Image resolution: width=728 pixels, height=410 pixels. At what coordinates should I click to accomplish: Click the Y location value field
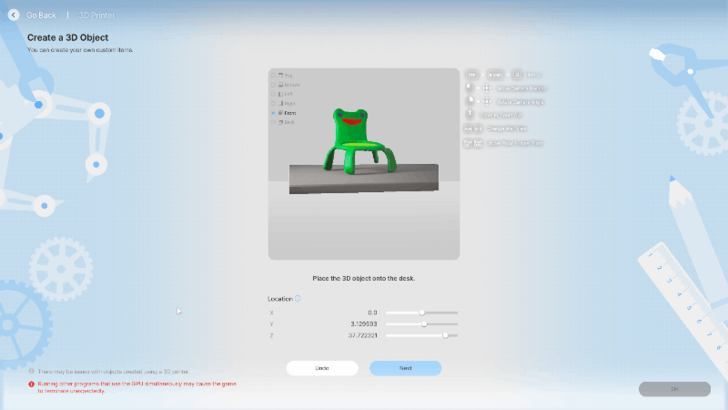pyautogui.click(x=364, y=324)
